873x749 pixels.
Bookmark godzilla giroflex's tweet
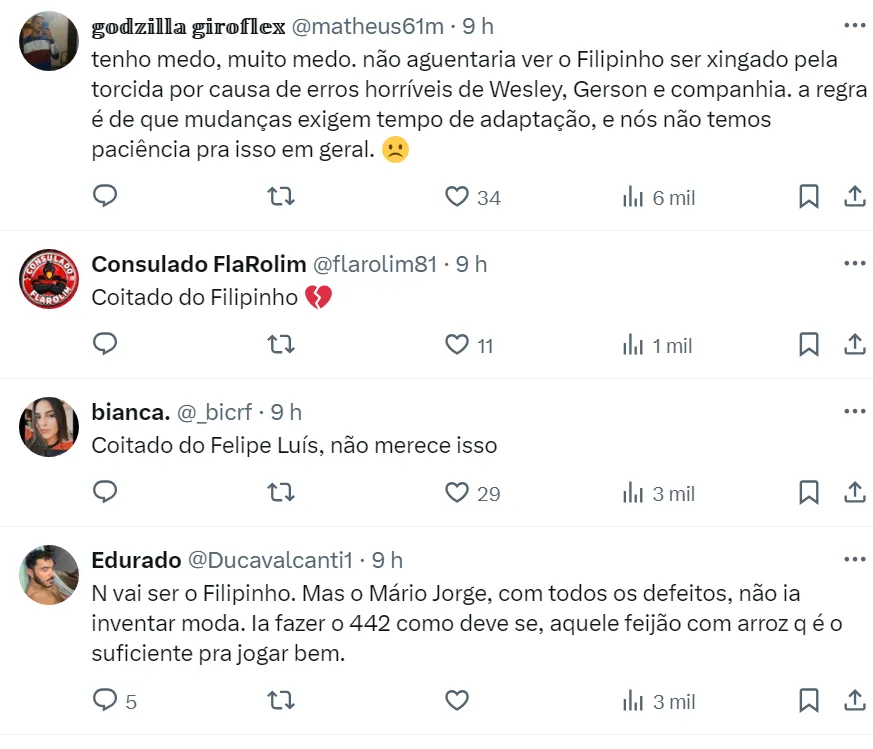pos(809,197)
